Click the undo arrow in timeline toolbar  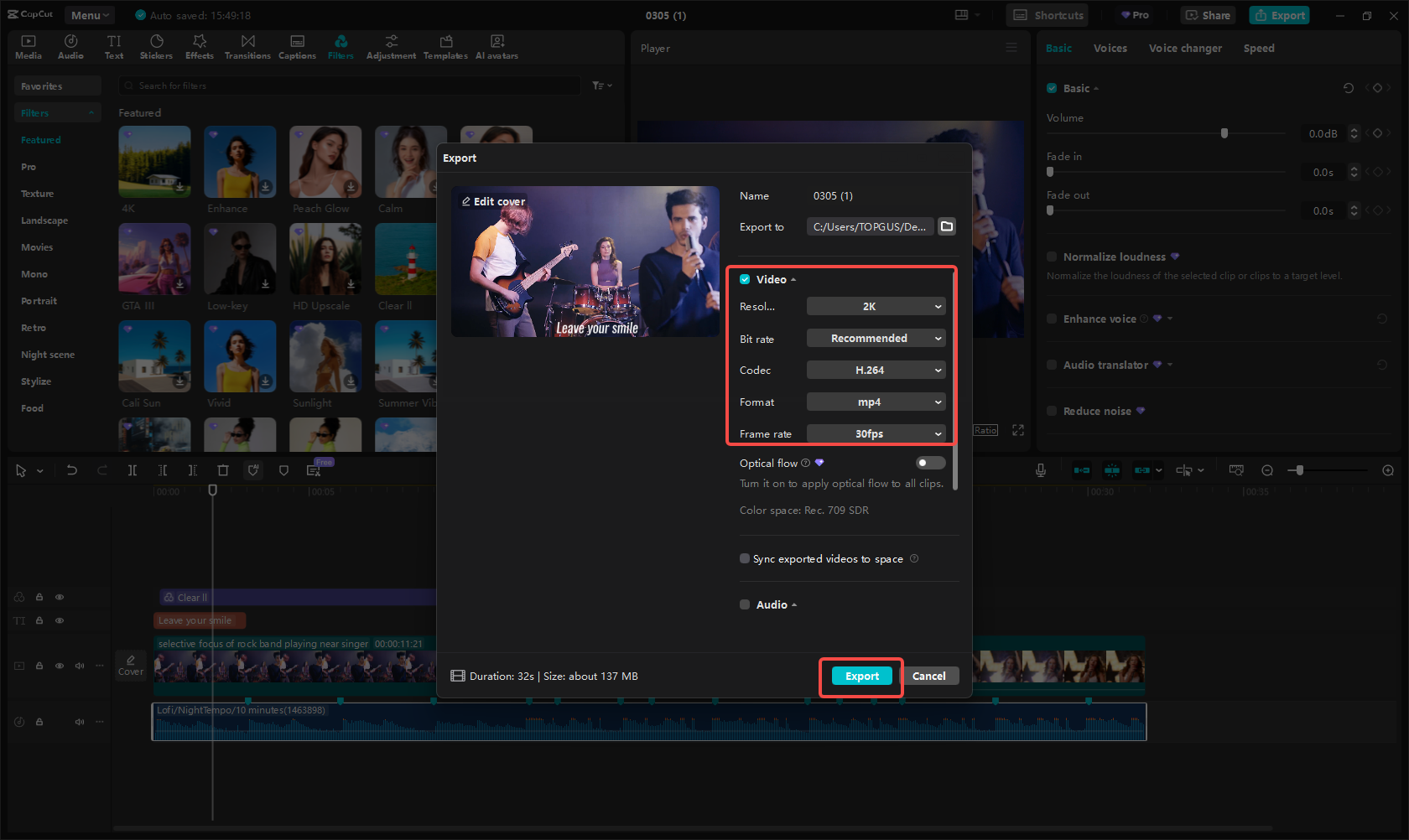tap(72, 470)
